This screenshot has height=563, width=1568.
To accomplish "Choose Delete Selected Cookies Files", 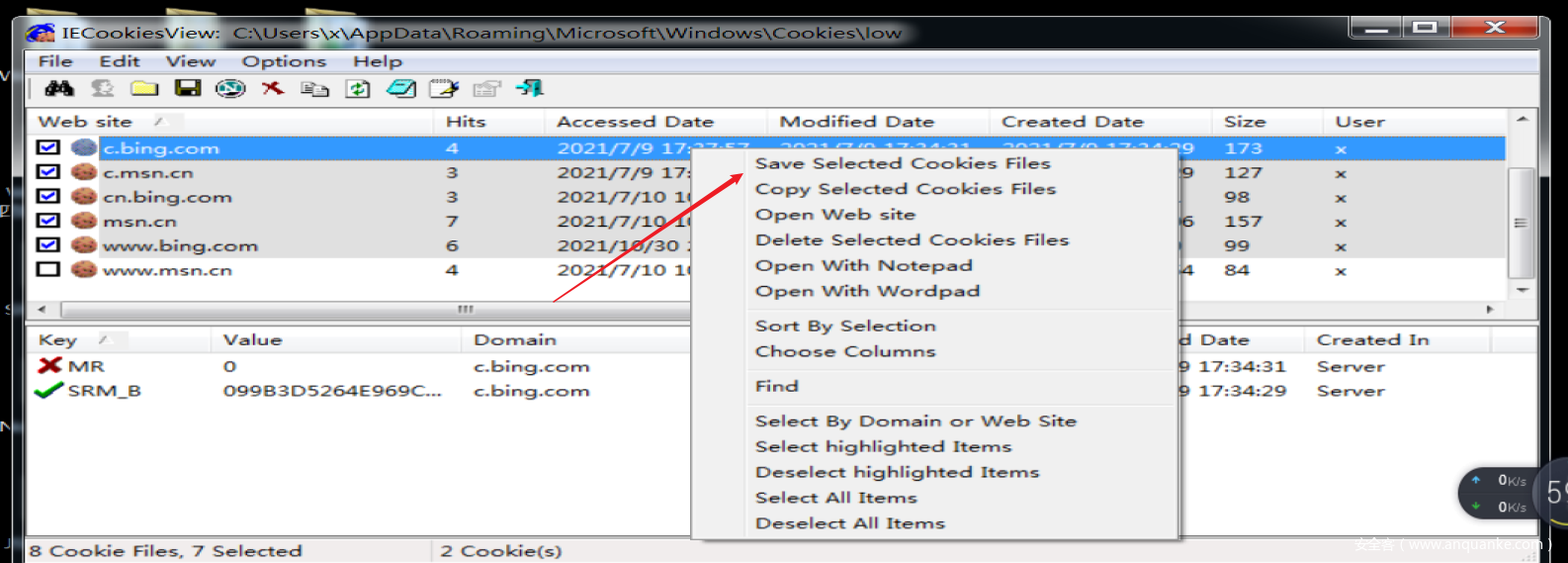I will (x=912, y=239).
